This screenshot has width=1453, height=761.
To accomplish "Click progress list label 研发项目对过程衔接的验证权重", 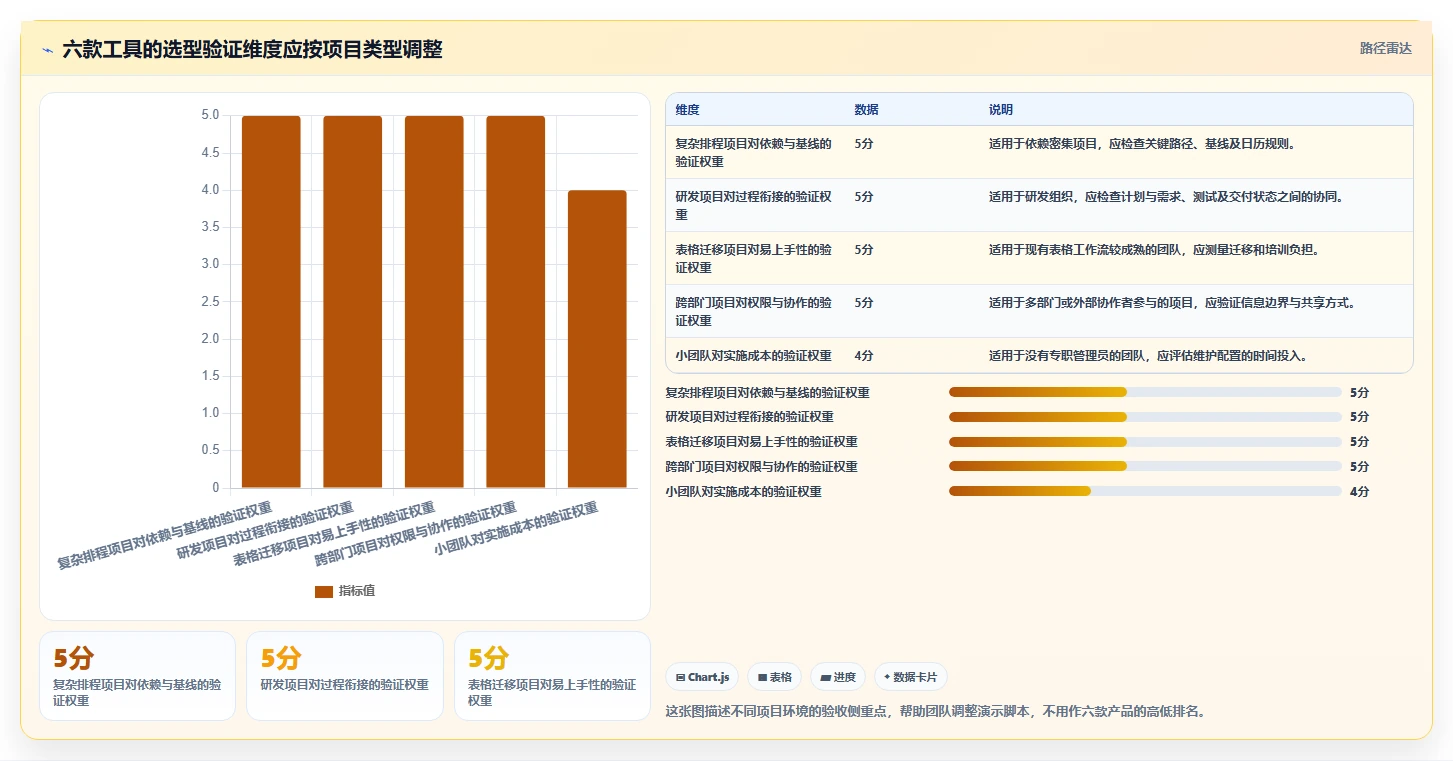I will click(x=749, y=417).
